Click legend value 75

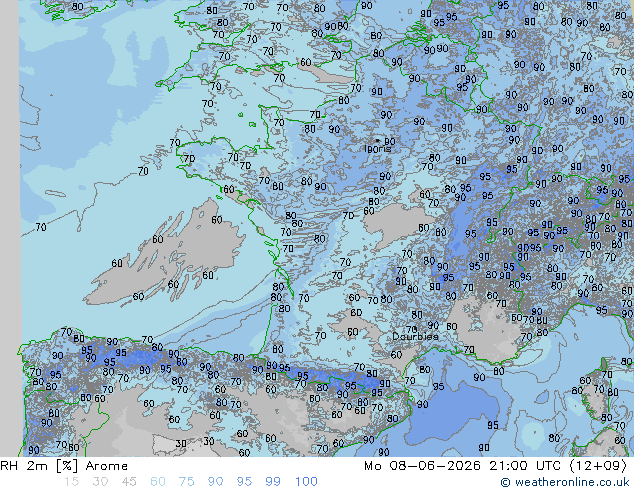tap(186, 482)
